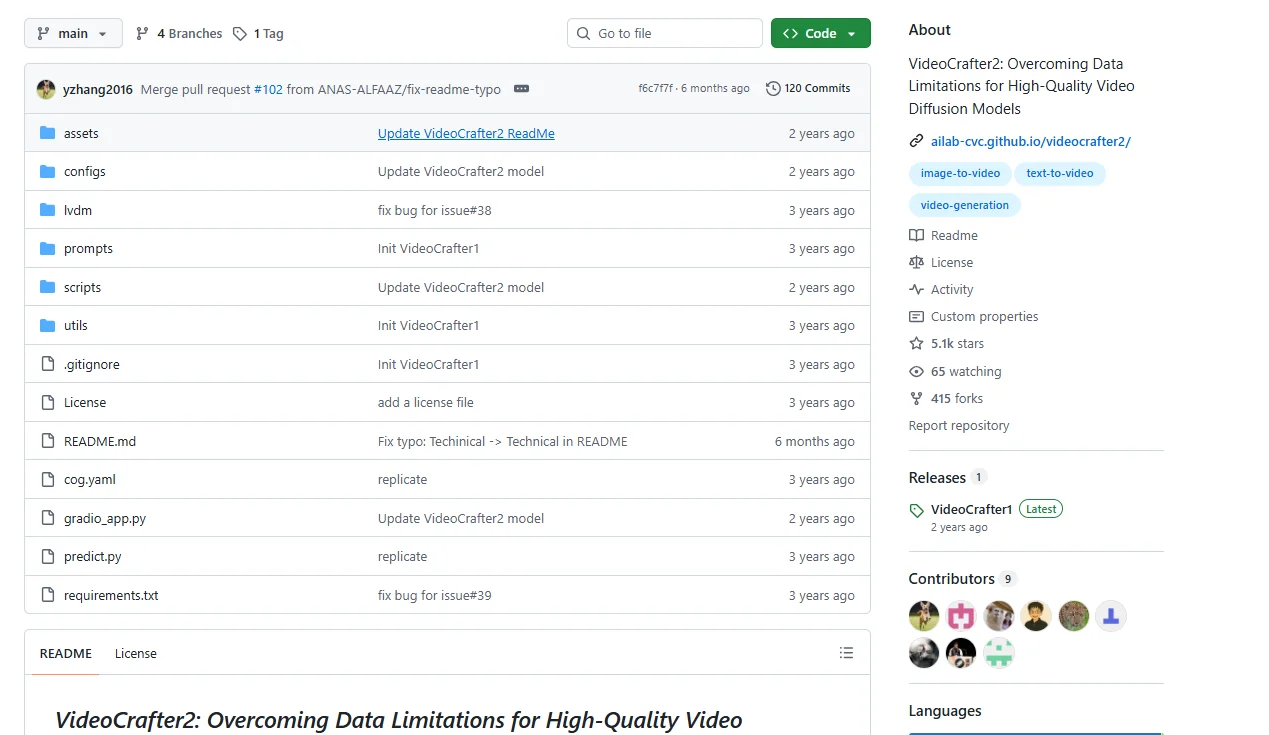Click the Activity pulse icon
The height and width of the screenshot is (735, 1269).
(916, 289)
